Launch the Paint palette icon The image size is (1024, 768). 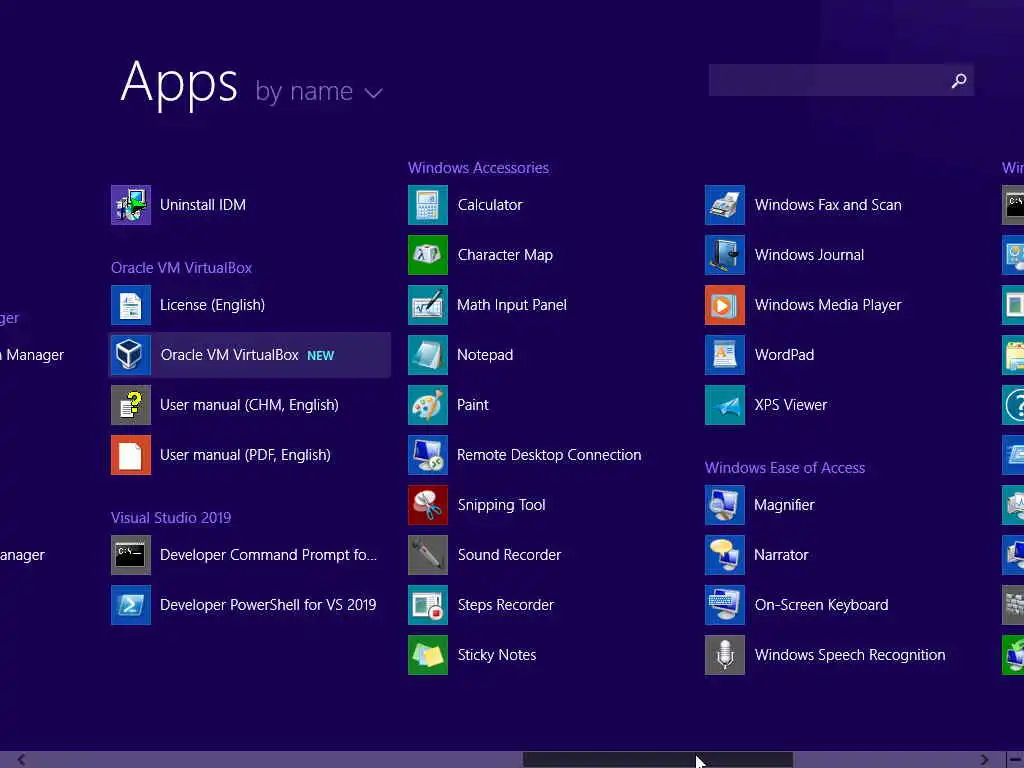[428, 405]
